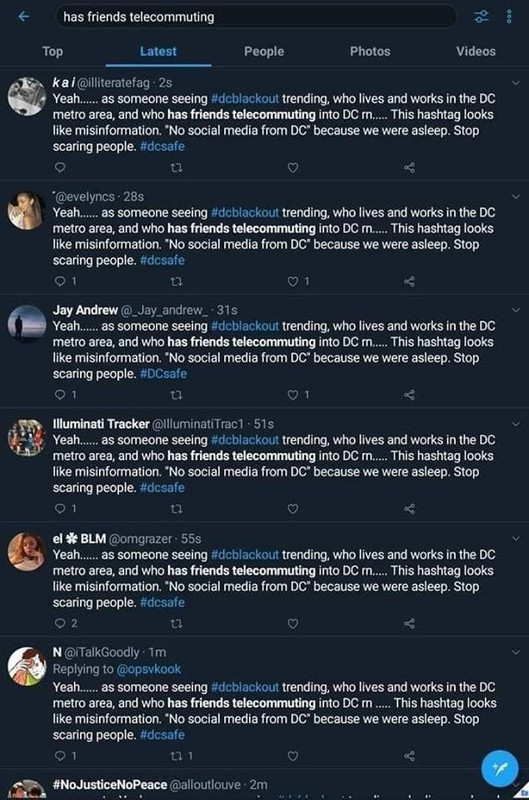Image resolution: width=529 pixels, height=800 pixels.
Task: Share Jay Andrew's tweet
Action: pos(409,394)
